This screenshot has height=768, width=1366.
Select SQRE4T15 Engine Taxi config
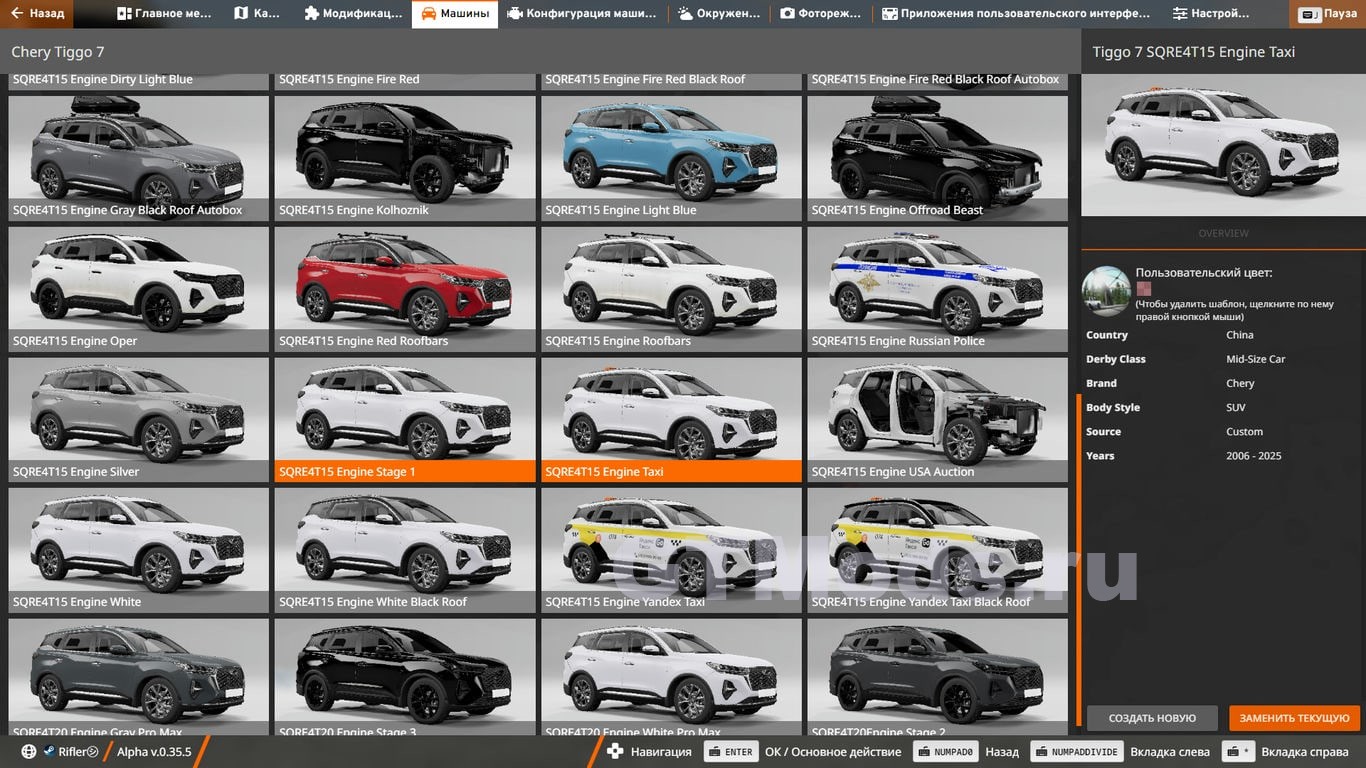[x=672, y=420]
